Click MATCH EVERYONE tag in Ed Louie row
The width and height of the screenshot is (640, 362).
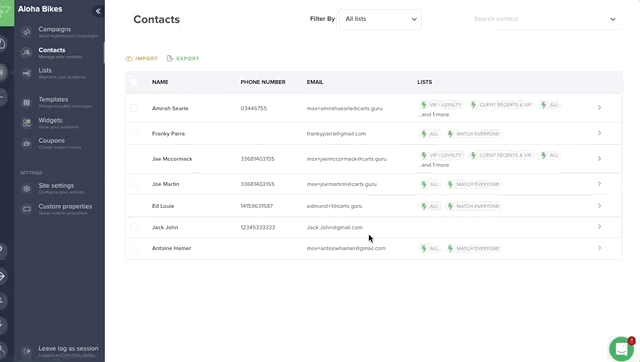473,206
